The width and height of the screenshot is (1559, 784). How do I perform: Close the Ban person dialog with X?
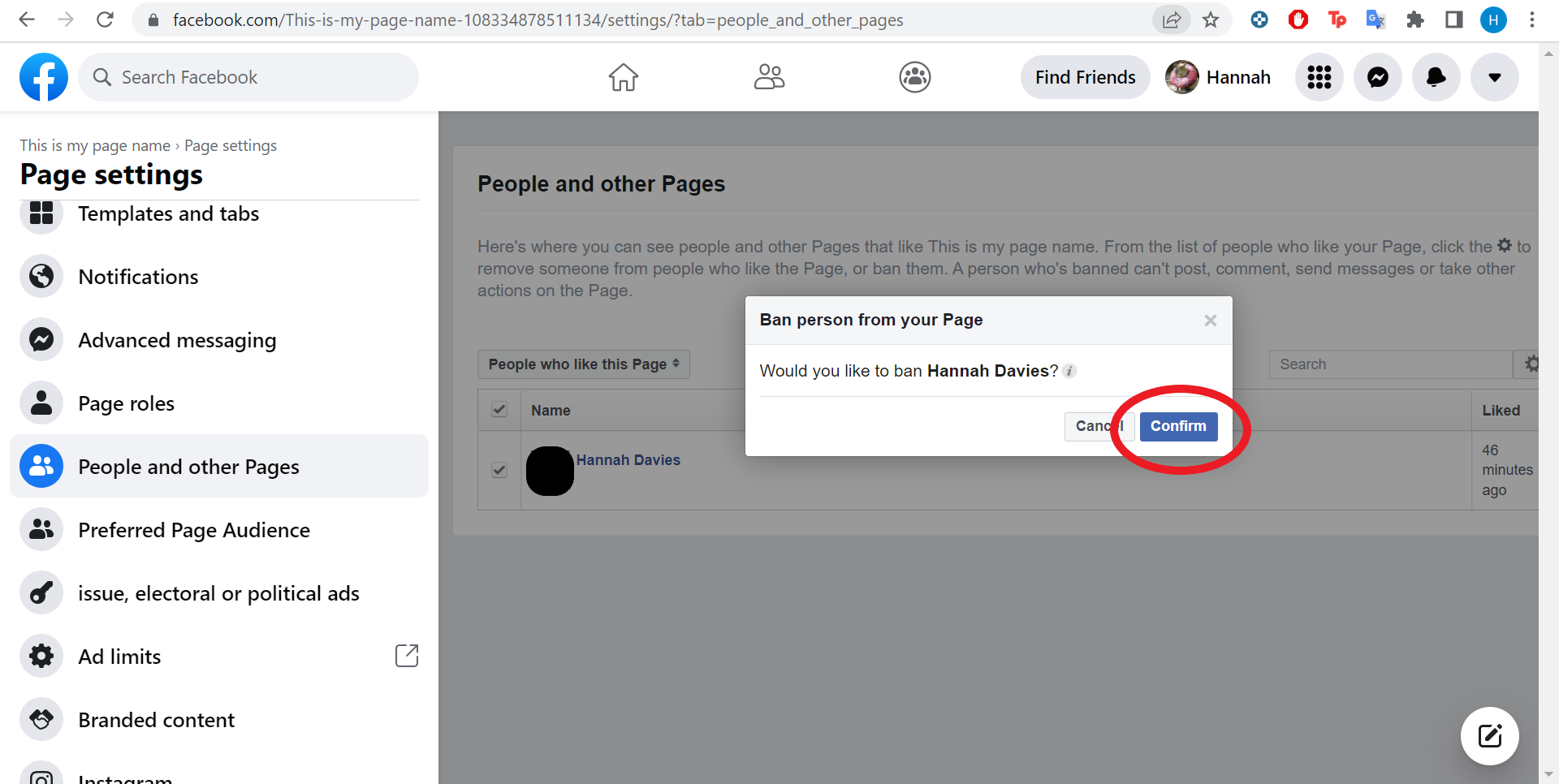tap(1211, 321)
